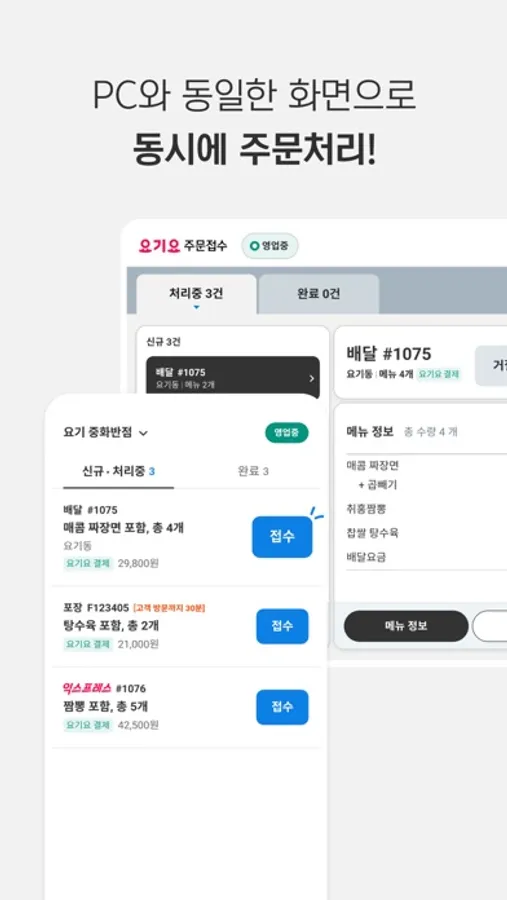
Task: Open the chevron on 배달 #1075 card
Action: (x=311, y=378)
